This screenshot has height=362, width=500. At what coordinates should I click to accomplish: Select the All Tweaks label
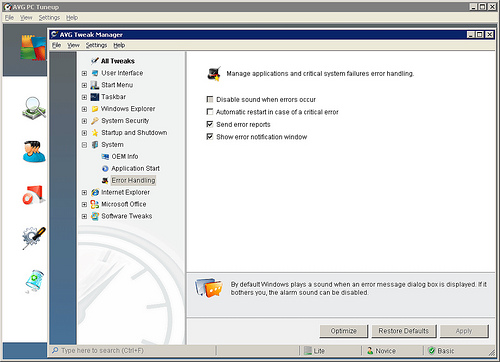point(118,61)
